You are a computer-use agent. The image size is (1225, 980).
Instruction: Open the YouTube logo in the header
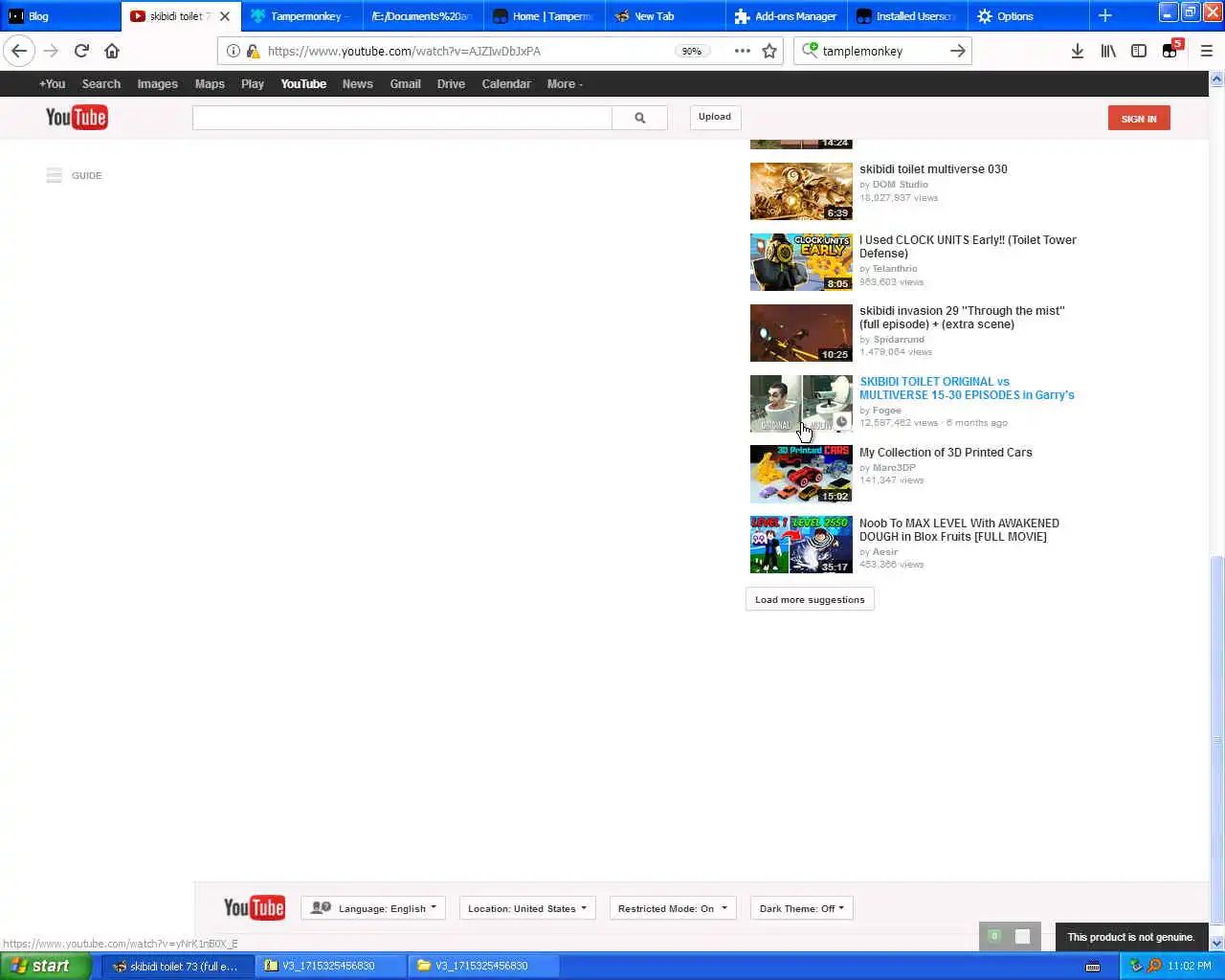click(x=77, y=118)
